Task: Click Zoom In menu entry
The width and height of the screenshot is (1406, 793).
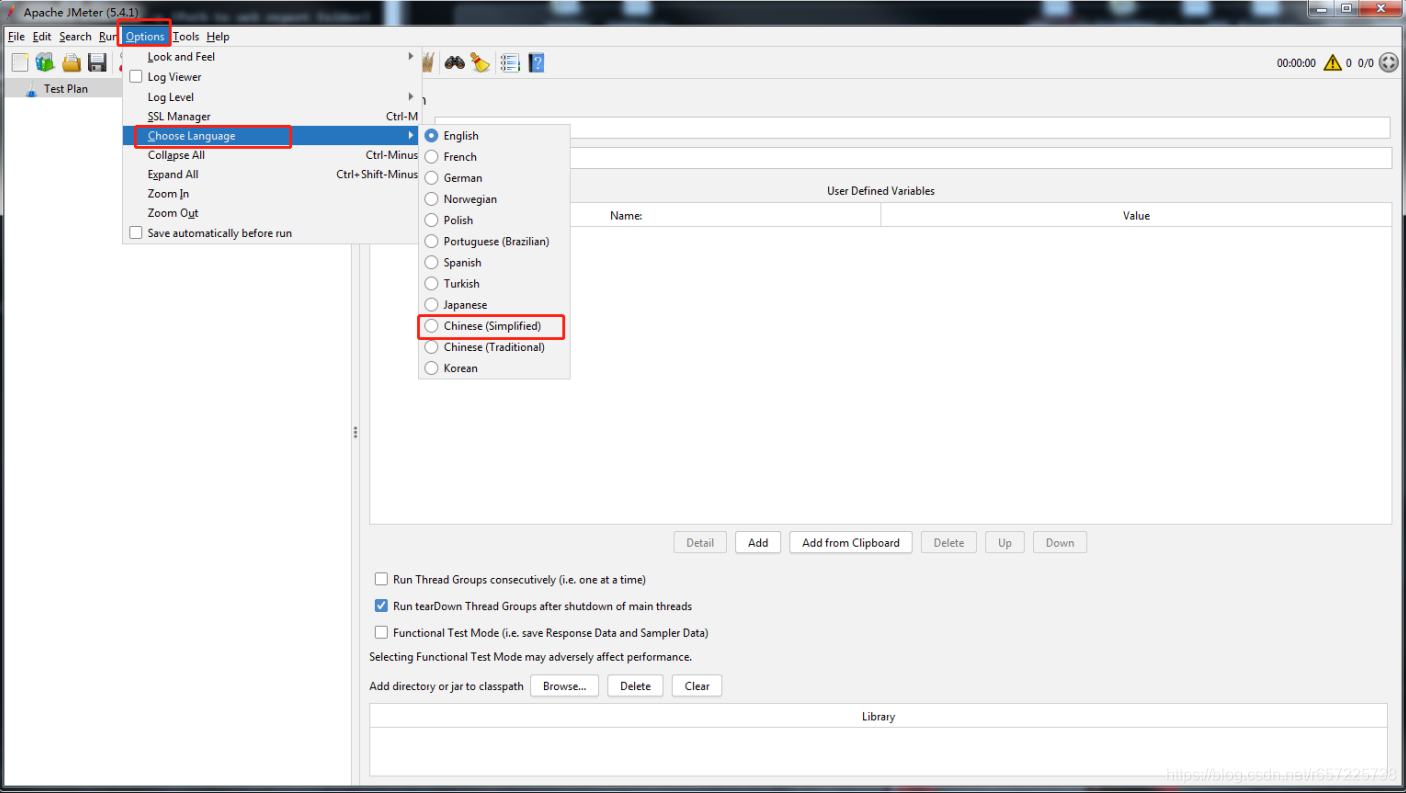Action: (x=271, y=194)
